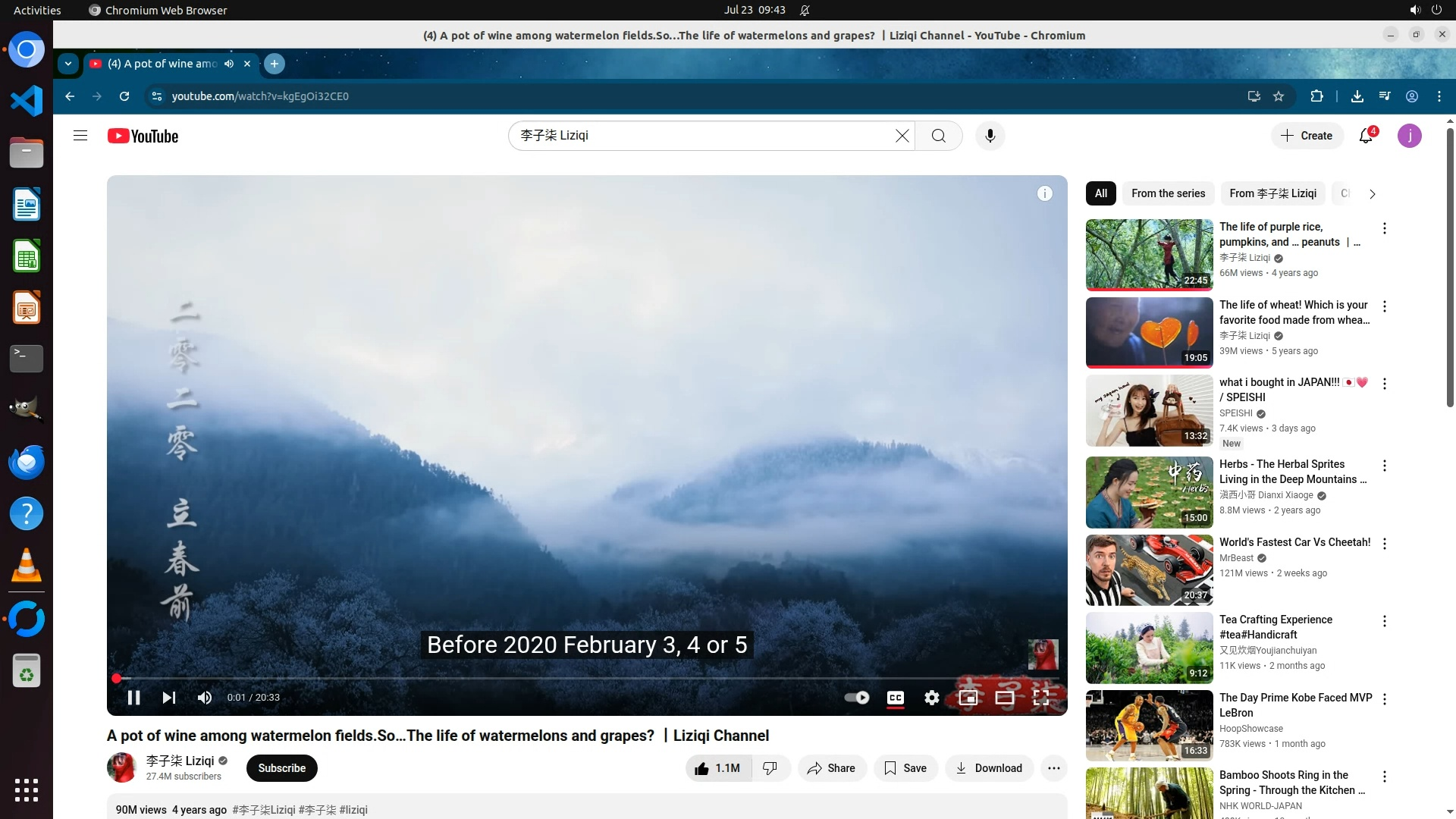Image resolution: width=1456 pixels, height=819 pixels.
Task: Switch player to theater mode
Action: (1004, 698)
